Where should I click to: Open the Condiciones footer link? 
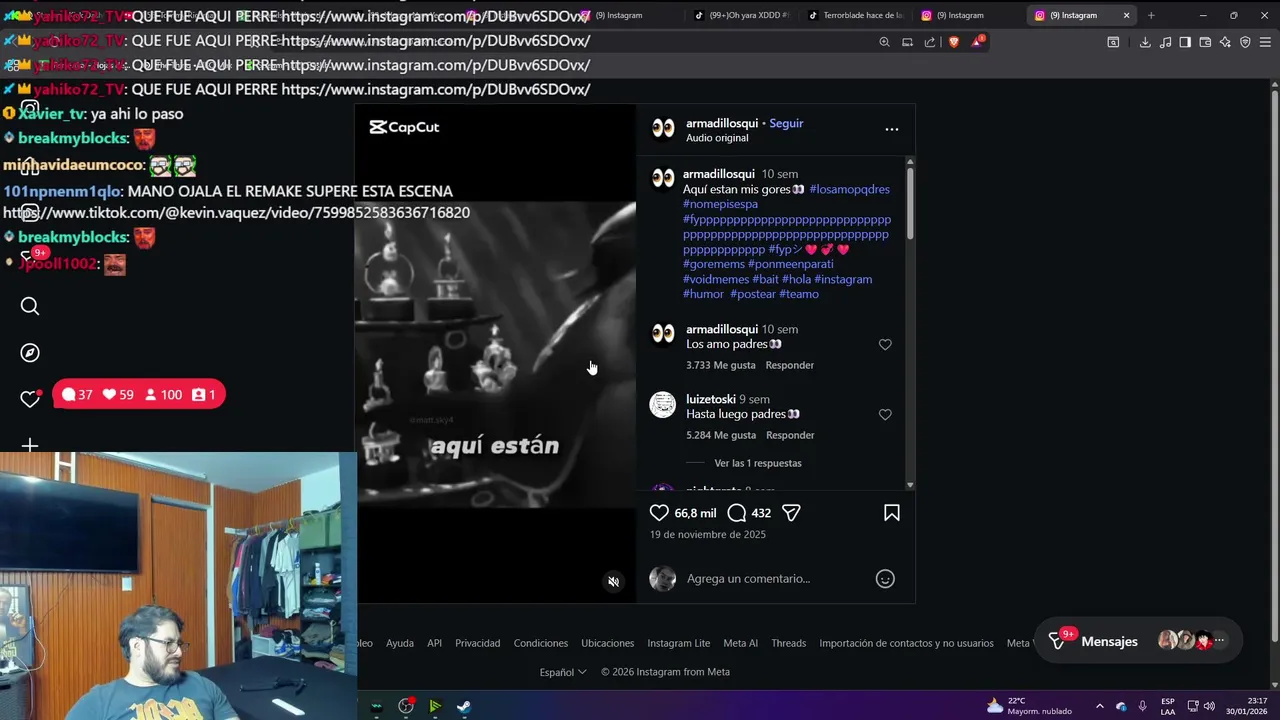point(541,643)
